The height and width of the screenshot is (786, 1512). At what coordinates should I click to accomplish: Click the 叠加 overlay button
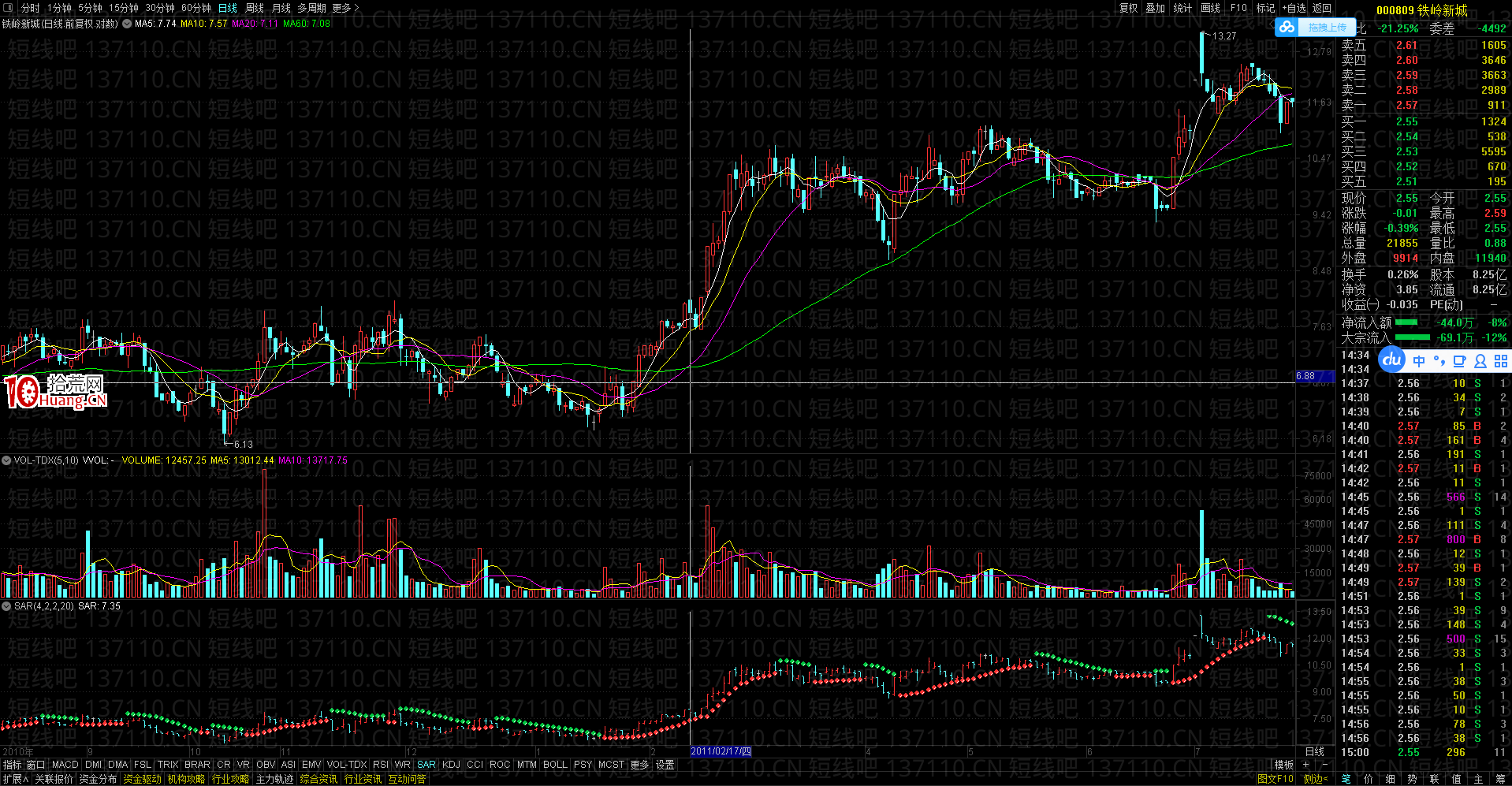click(x=1156, y=8)
